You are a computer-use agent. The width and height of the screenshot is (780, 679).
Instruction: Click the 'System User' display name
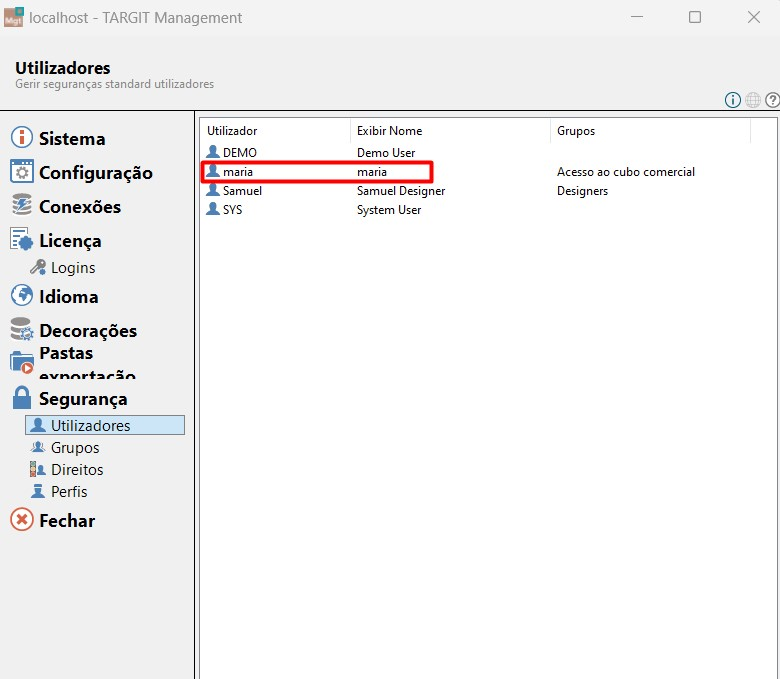pyautogui.click(x=389, y=209)
